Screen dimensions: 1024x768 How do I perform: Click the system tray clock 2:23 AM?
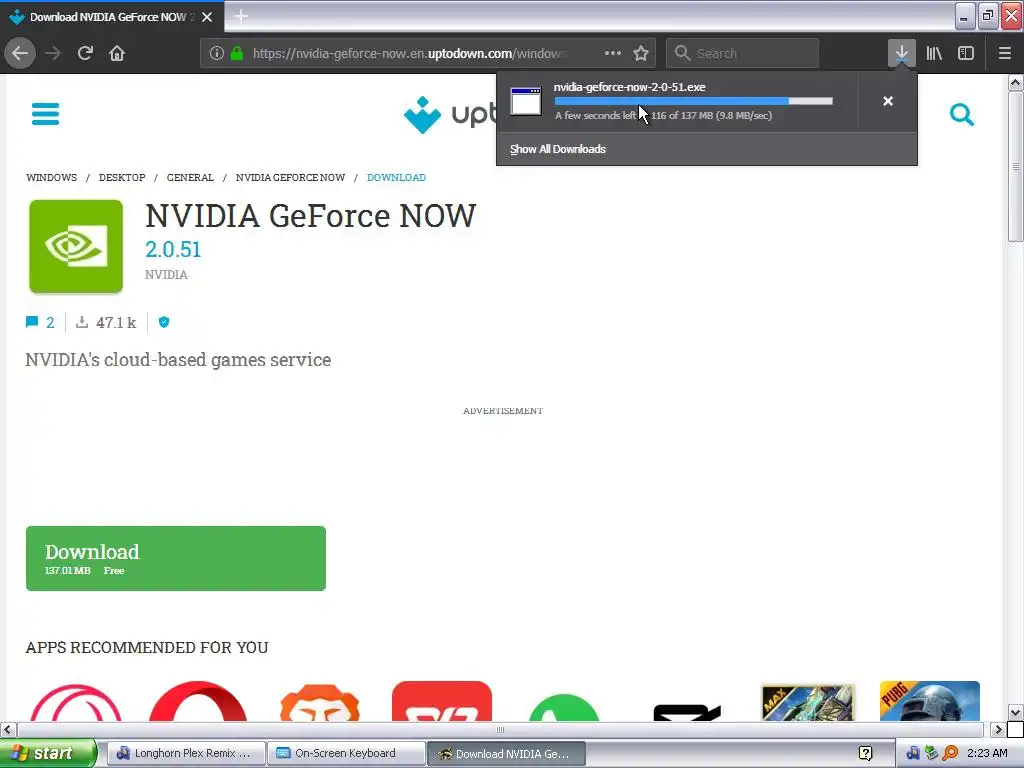pyautogui.click(x=987, y=754)
